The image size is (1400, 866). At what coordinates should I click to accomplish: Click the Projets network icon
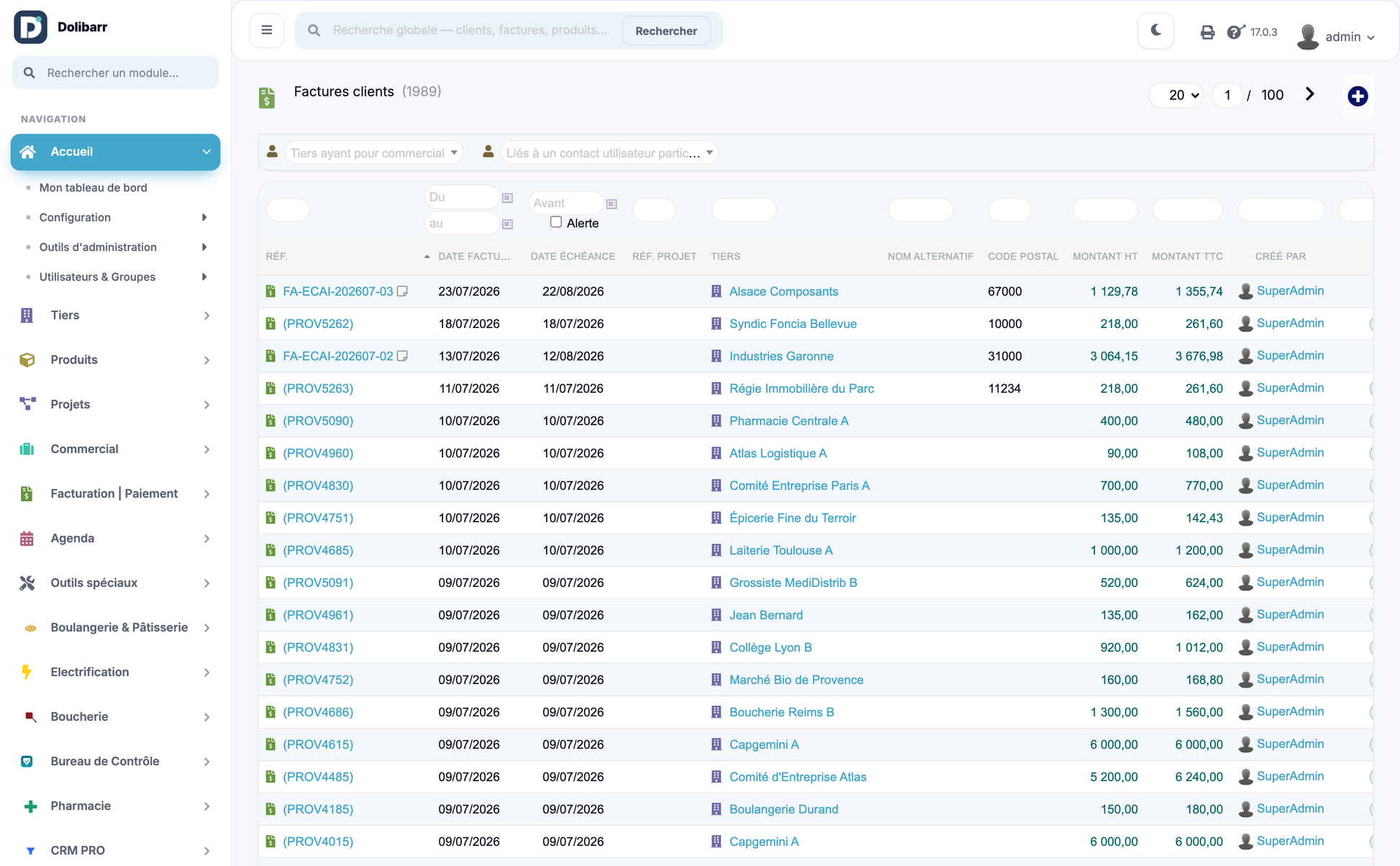[x=27, y=404]
